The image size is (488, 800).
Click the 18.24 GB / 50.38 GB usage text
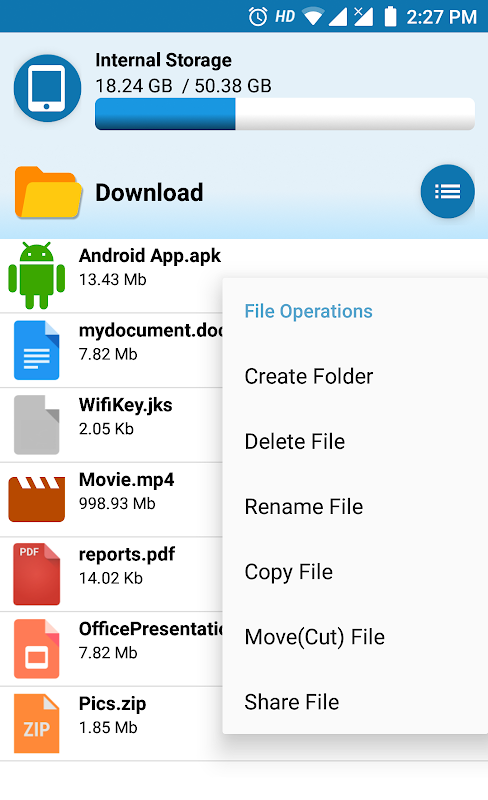[x=183, y=86]
